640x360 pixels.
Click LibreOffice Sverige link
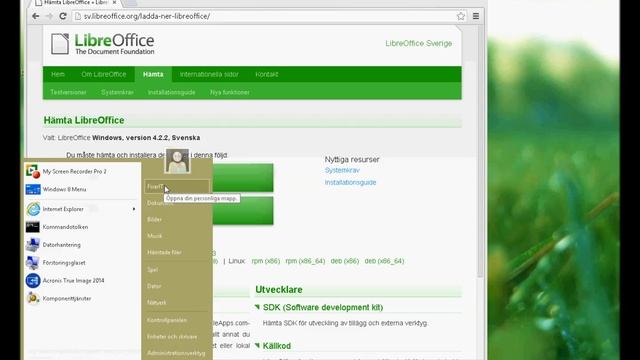[418, 43]
